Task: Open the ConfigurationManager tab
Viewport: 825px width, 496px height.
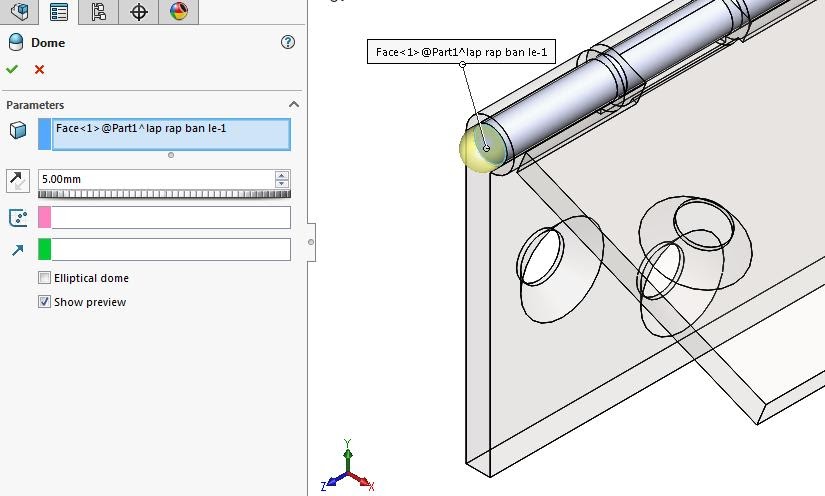Action: click(98, 12)
